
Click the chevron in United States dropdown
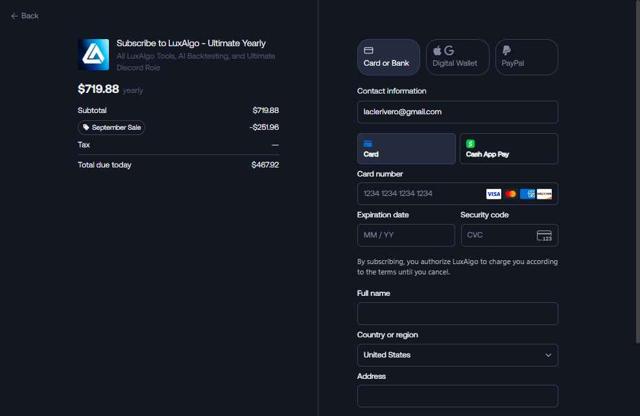pyautogui.click(x=548, y=355)
